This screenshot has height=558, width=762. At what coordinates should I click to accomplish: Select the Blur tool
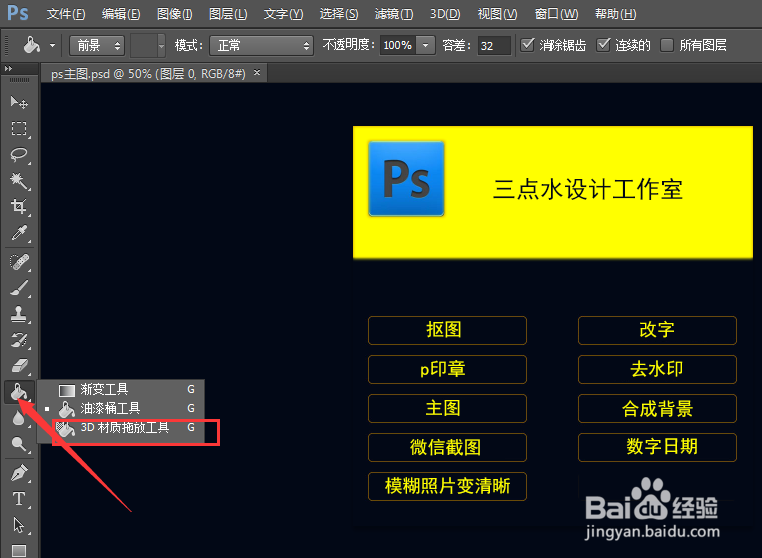coord(19,418)
